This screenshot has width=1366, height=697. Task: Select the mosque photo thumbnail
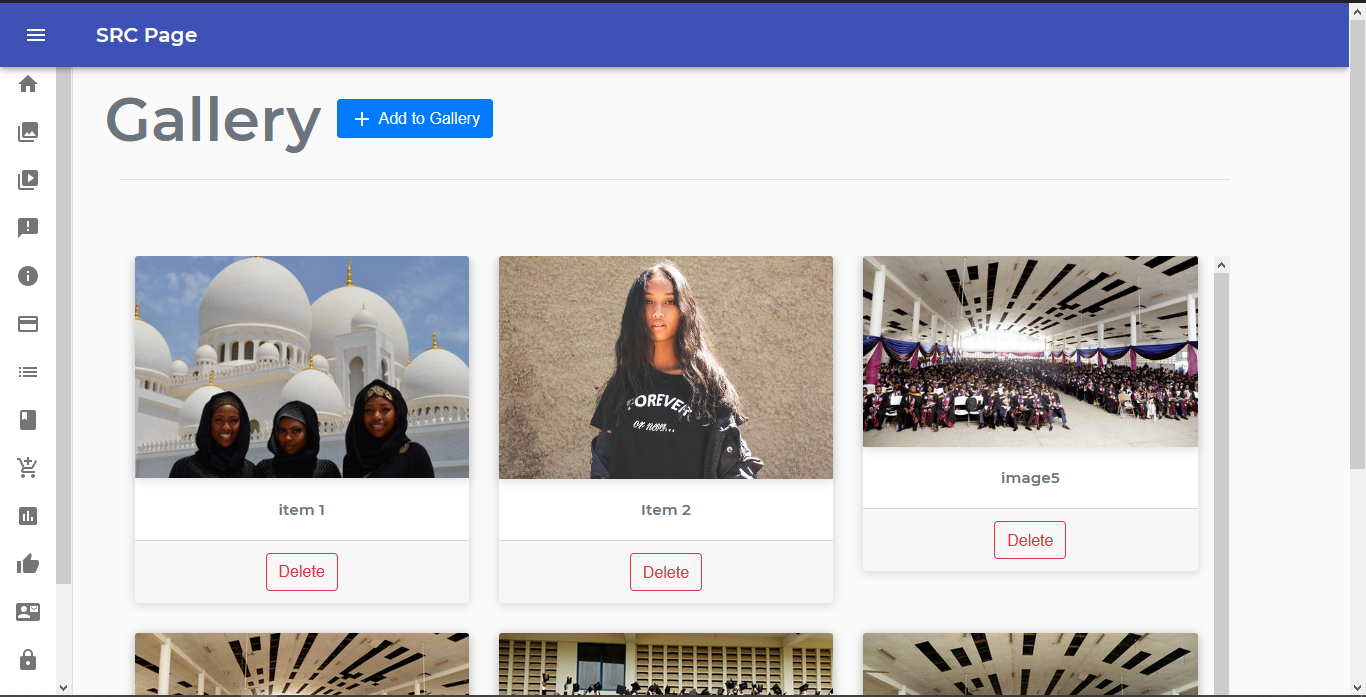coord(302,367)
